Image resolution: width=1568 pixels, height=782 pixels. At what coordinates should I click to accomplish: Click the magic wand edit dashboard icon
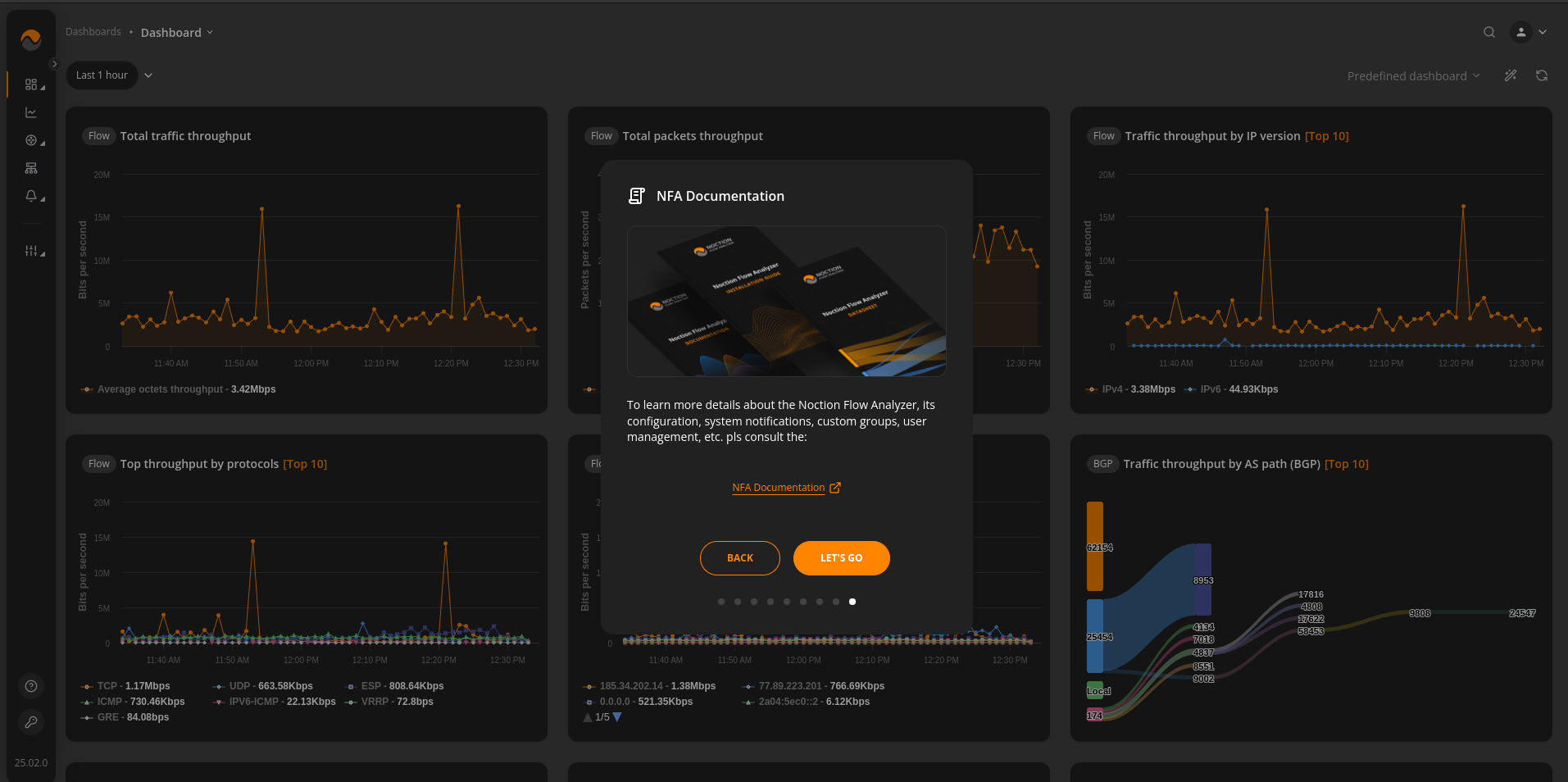[x=1511, y=75]
